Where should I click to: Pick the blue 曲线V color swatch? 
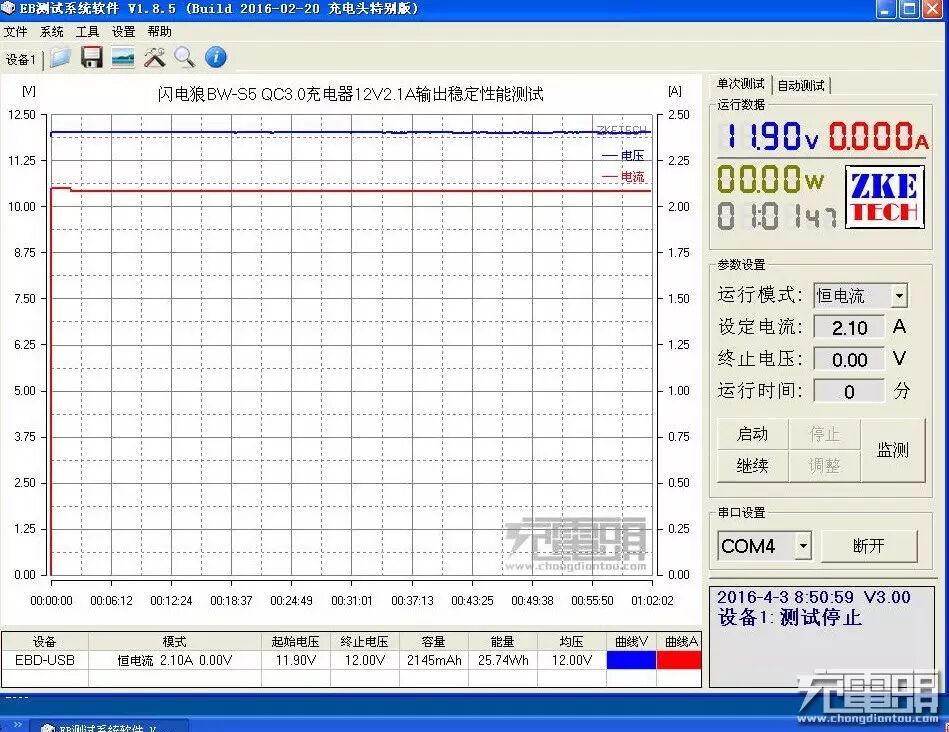(631, 660)
